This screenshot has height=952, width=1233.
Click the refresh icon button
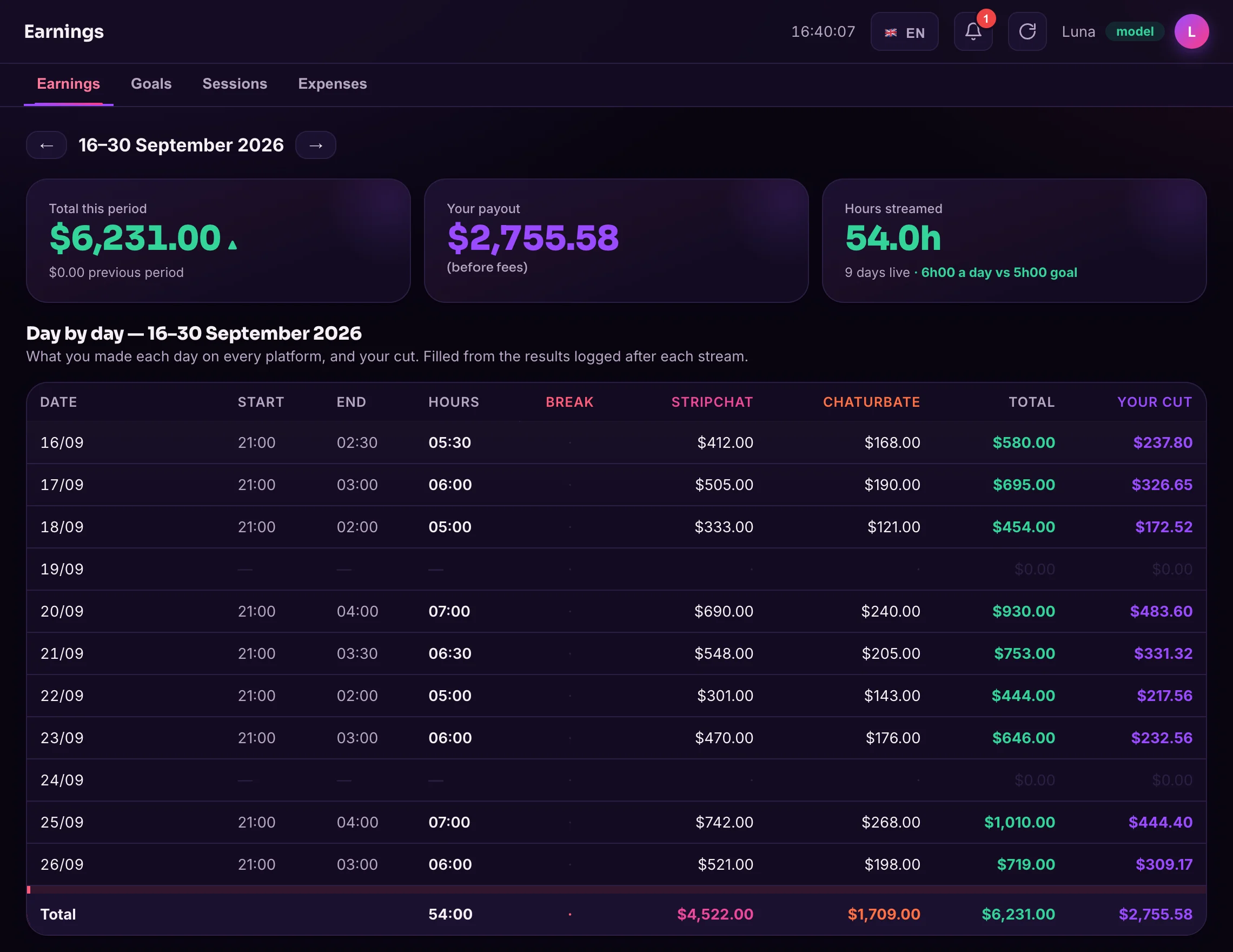pos(1027,31)
